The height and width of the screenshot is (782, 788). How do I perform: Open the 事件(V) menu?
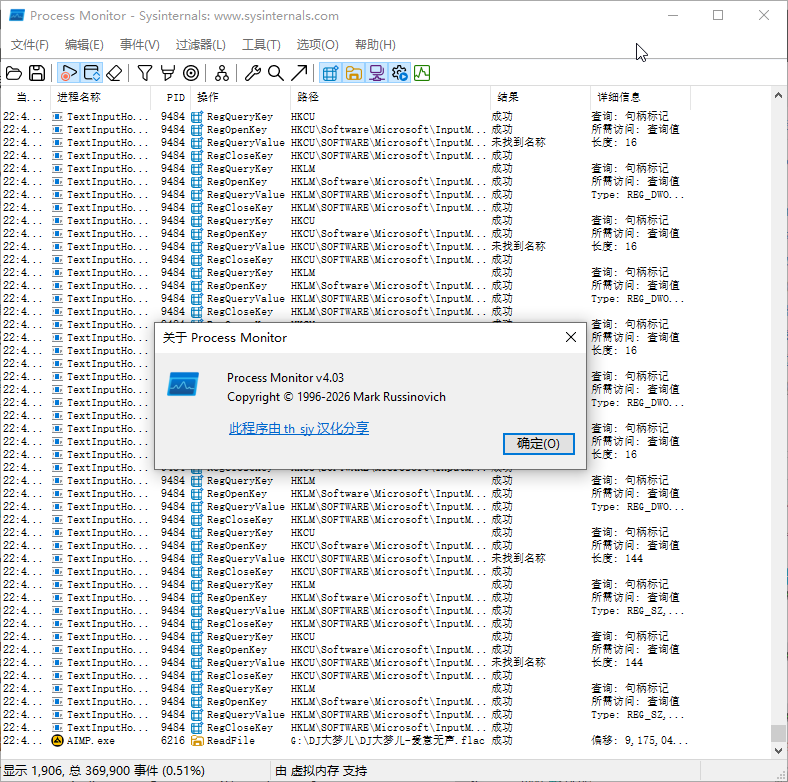[140, 45]
